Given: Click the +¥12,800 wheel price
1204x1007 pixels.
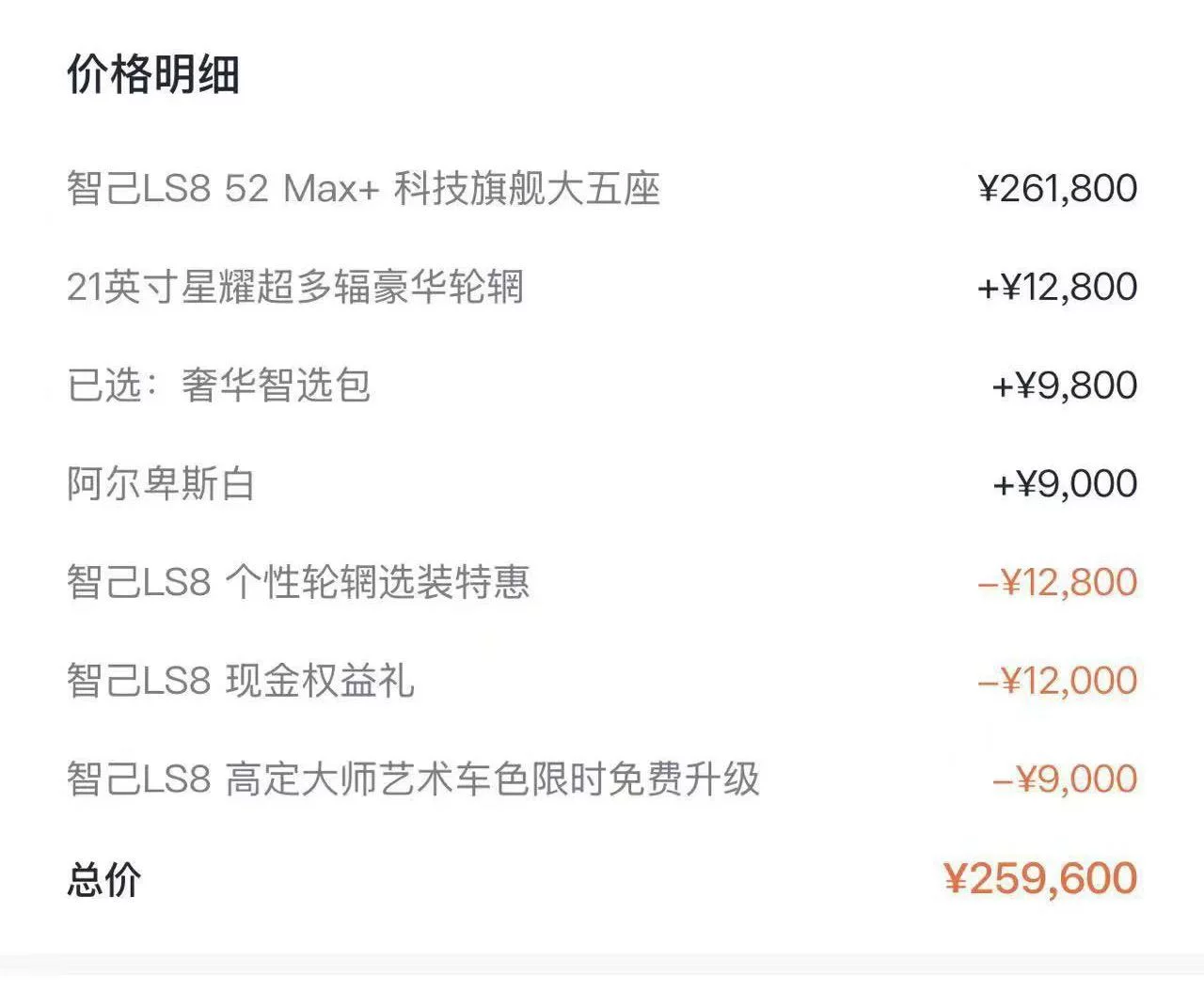Looking at the screenshot, I should click(x=1057, y=287).
